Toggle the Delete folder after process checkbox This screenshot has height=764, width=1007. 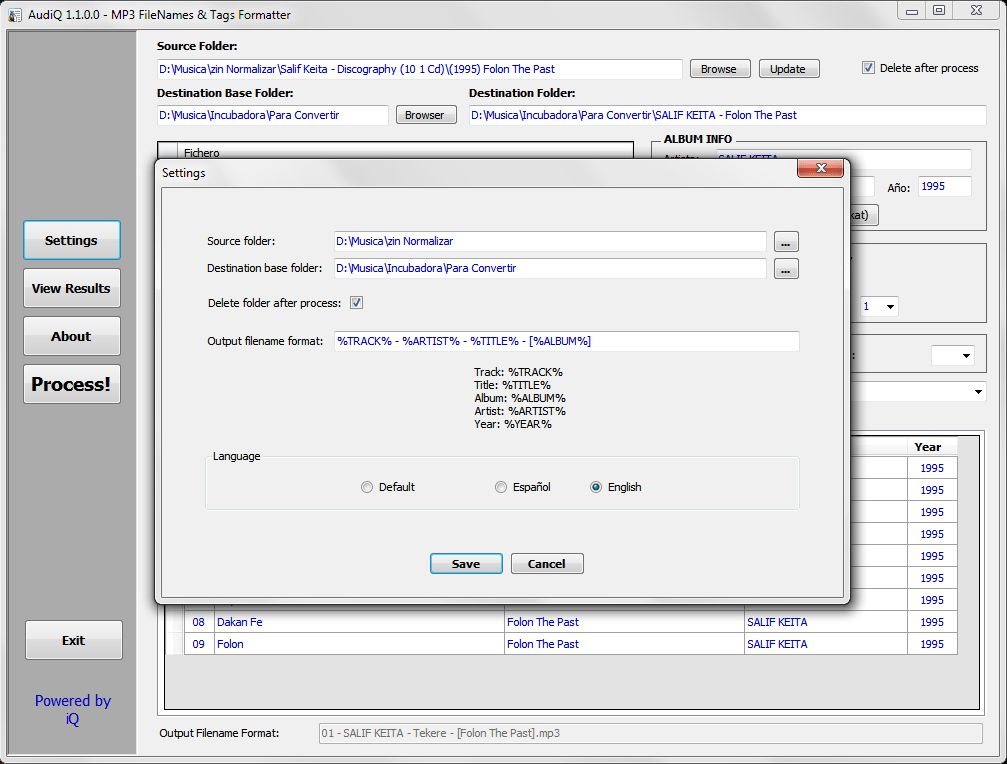356,303
